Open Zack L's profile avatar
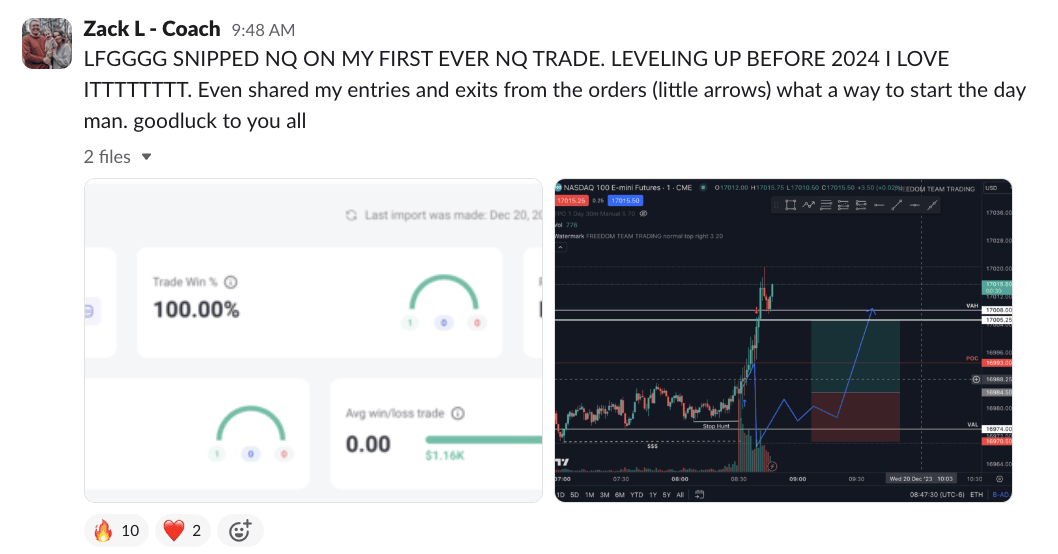The height and width of the screenshot is (554, 1058). click(x=47, y=43)
